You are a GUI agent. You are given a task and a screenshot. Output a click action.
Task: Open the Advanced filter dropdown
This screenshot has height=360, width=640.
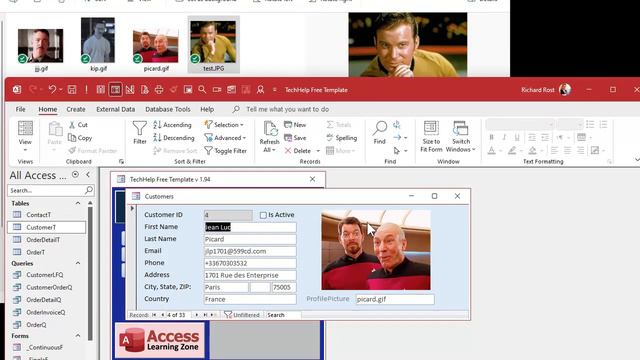(x=225, y=138)
